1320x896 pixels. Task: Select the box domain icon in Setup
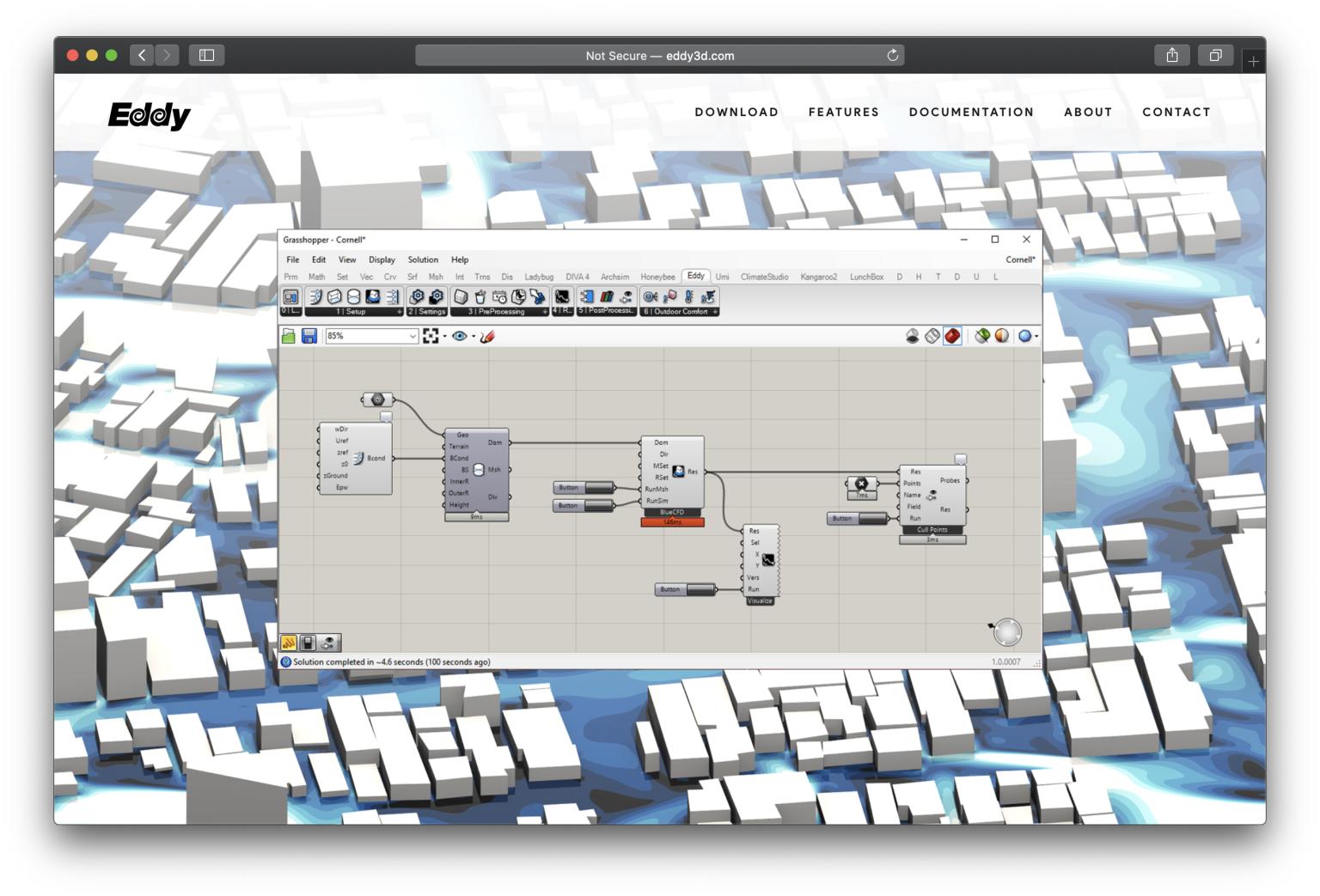tap(334, 296)
